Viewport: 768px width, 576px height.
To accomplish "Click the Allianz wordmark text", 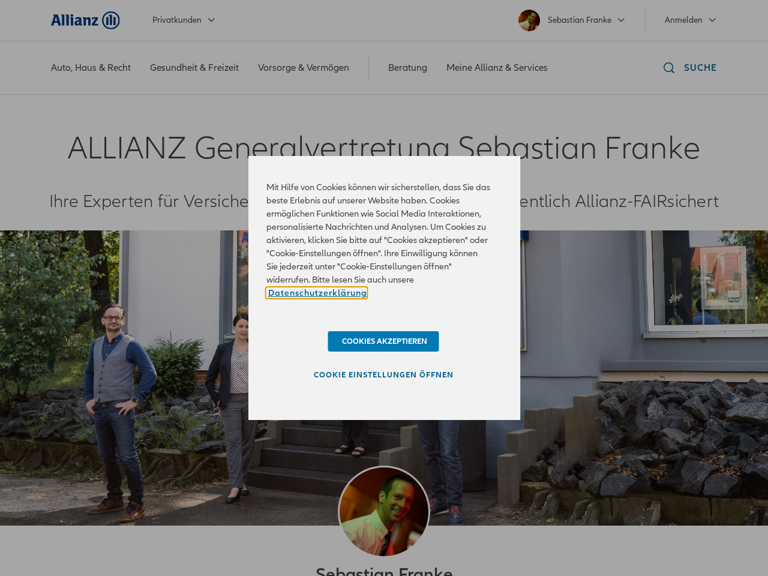I will click(74, 20).
